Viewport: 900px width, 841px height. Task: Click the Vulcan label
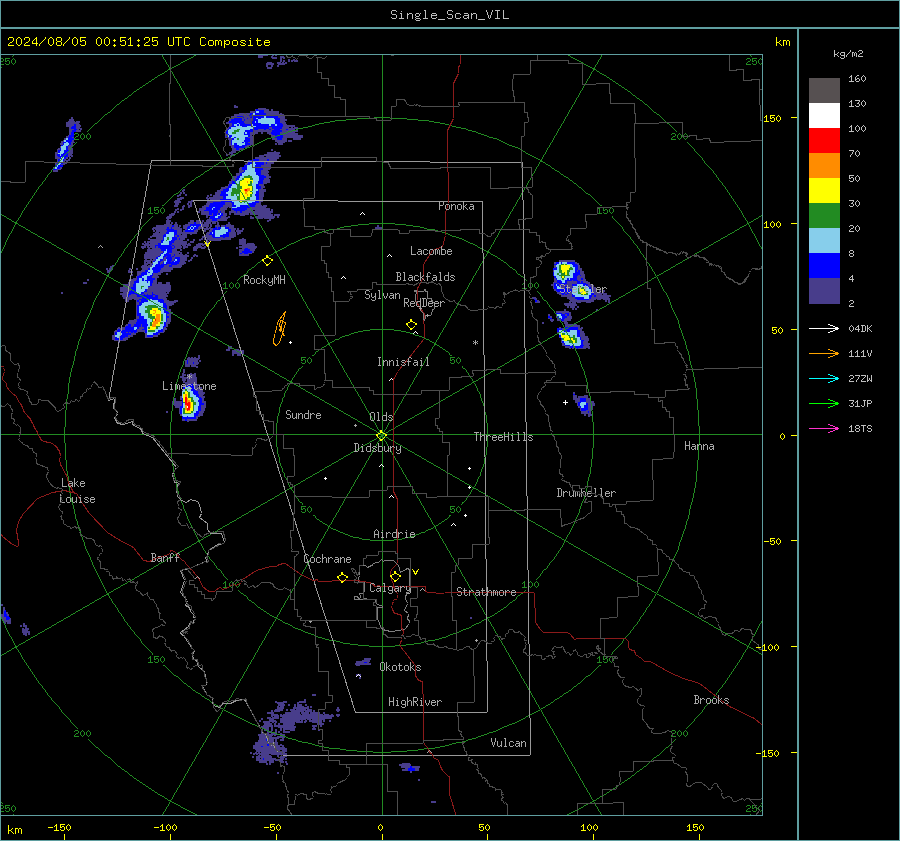(508, 743)
